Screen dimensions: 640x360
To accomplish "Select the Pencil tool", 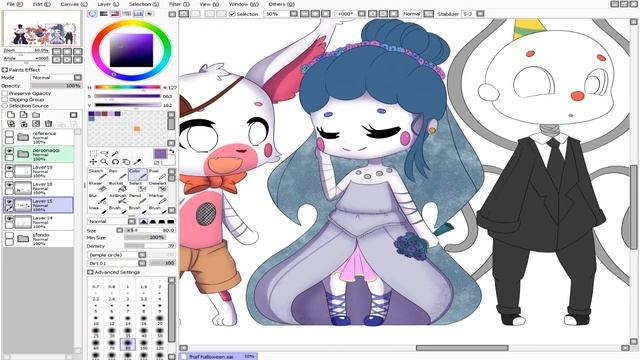I will (138, 199).
